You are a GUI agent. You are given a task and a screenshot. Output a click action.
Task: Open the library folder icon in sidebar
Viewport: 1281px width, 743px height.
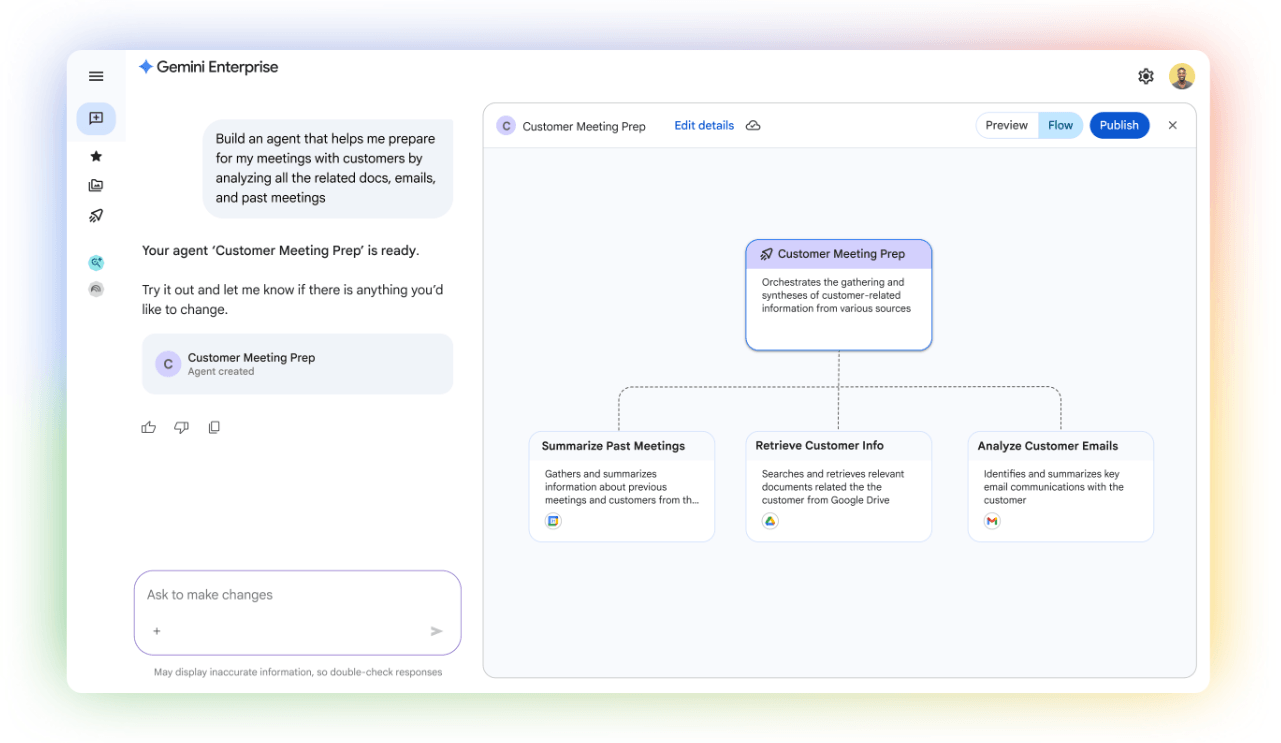tap(95, 185)
